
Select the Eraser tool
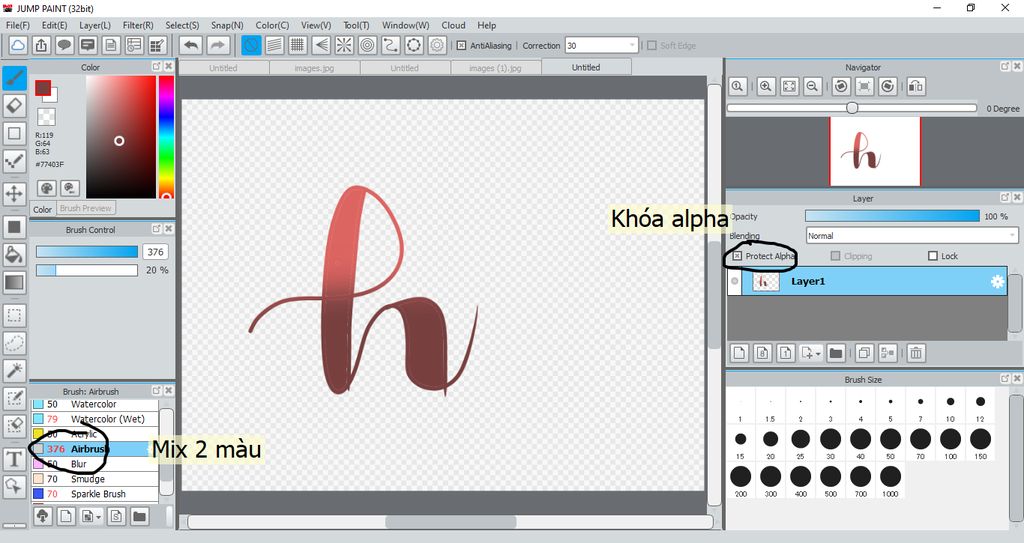pyautogui.click(x=14, y=105)
